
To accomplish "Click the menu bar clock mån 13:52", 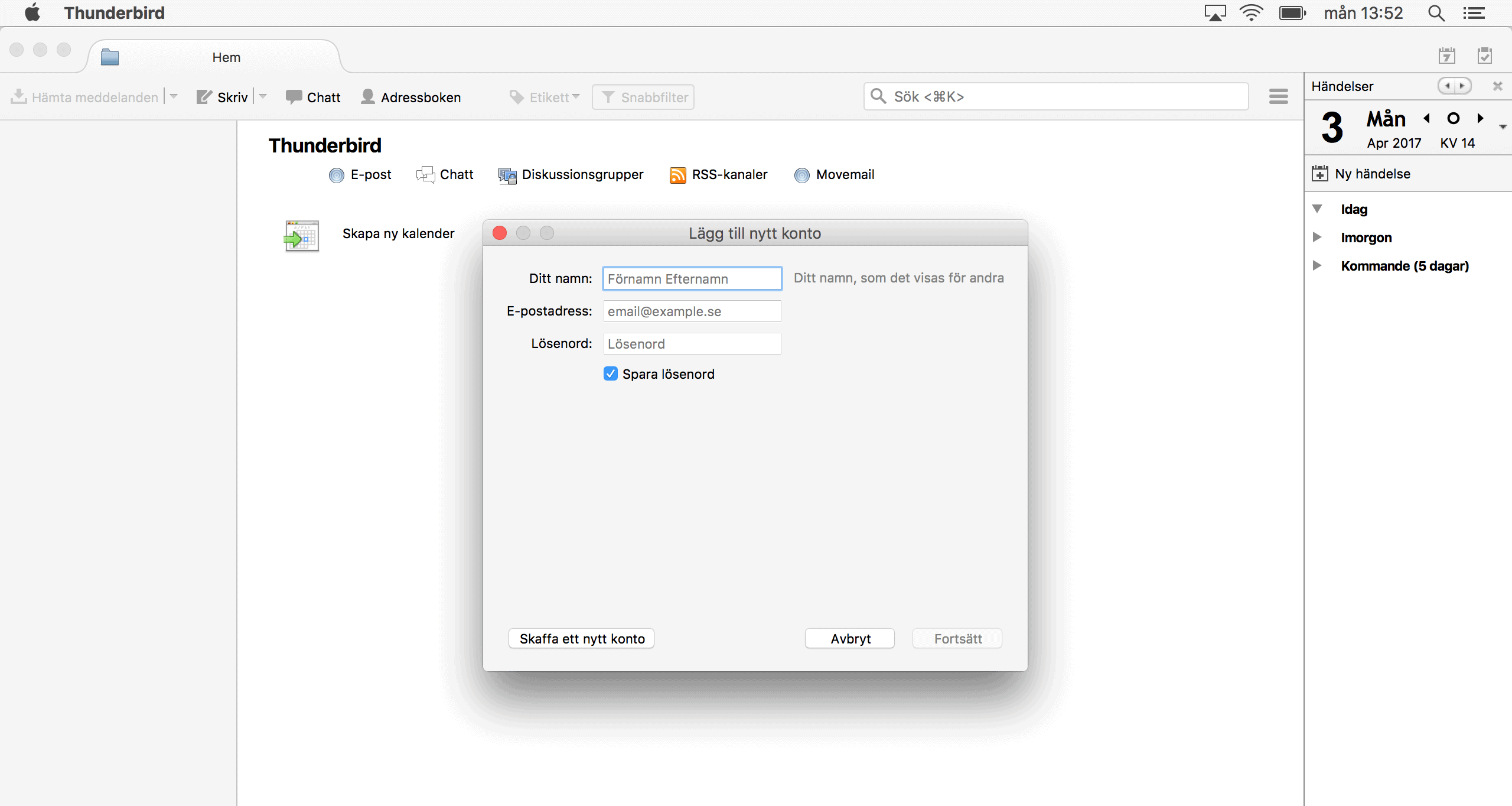I will pos(1363,12).
